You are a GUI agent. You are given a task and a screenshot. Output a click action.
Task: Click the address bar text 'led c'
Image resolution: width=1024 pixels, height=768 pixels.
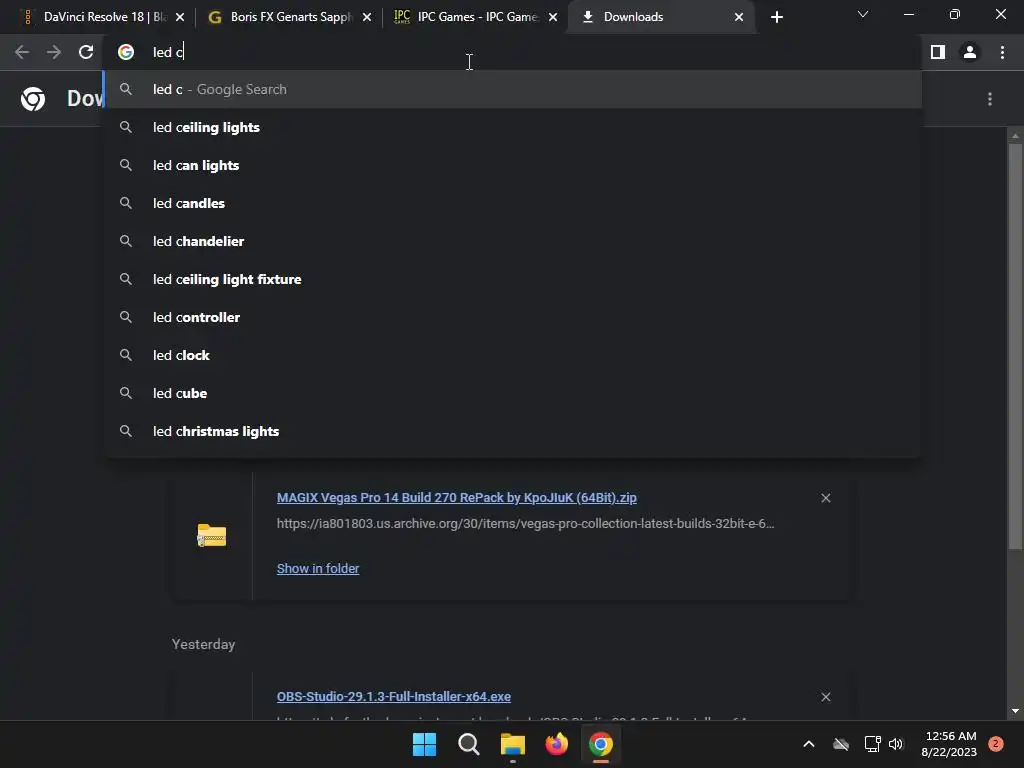[168, 52]
